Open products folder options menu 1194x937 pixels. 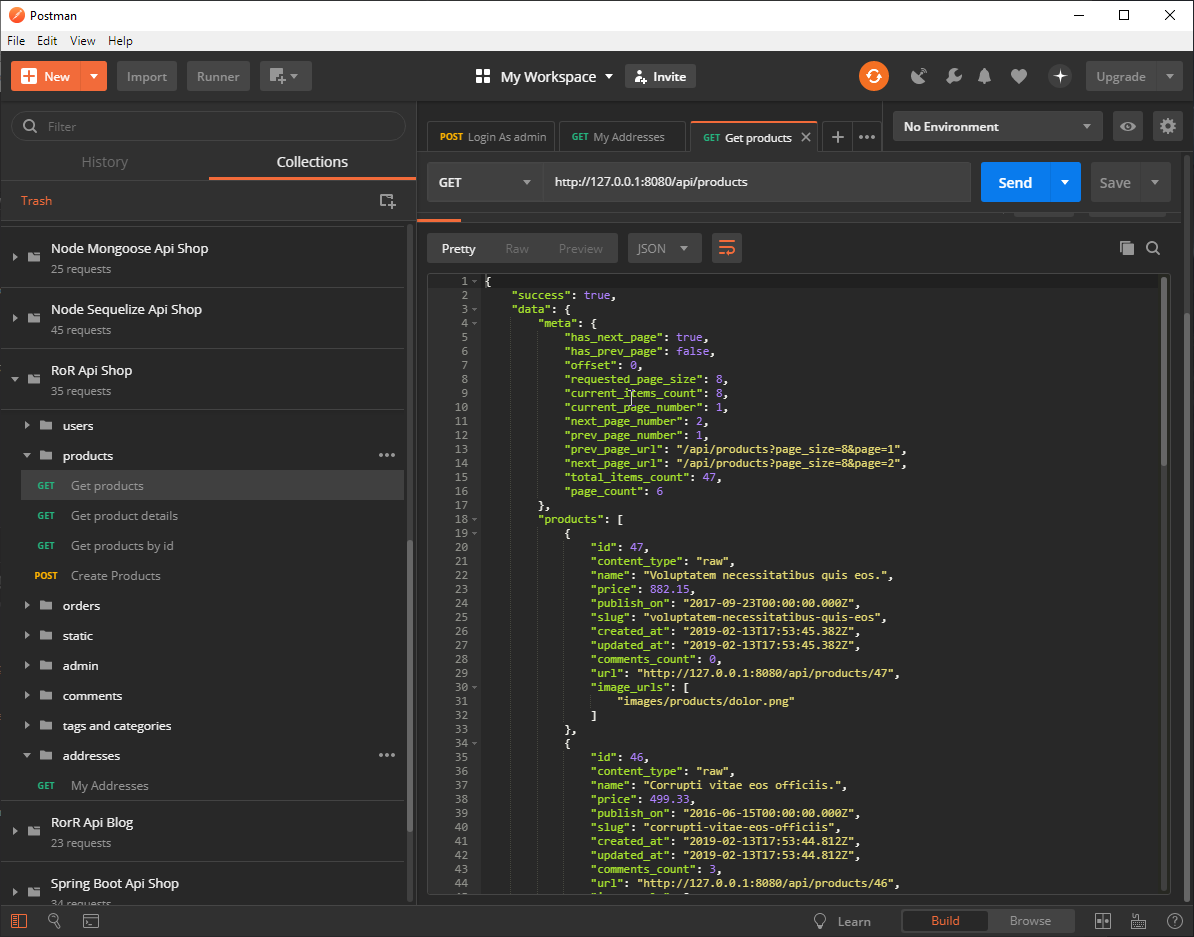pyautogui.click(x=387, y=456)
